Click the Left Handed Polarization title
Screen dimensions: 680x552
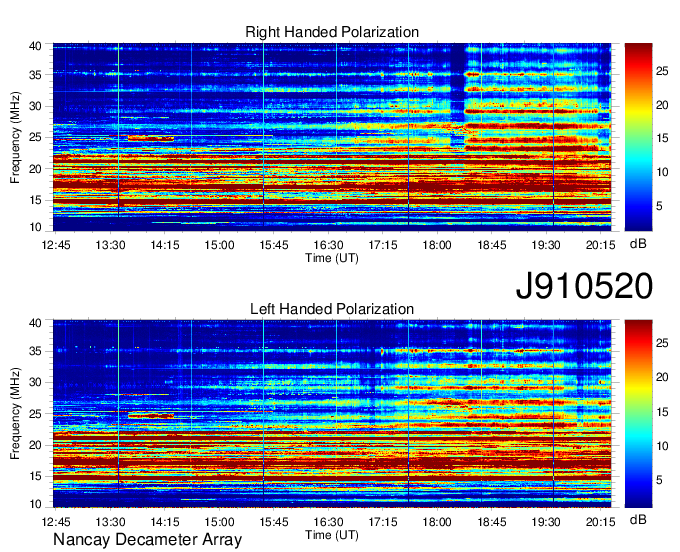coord(332,309)
